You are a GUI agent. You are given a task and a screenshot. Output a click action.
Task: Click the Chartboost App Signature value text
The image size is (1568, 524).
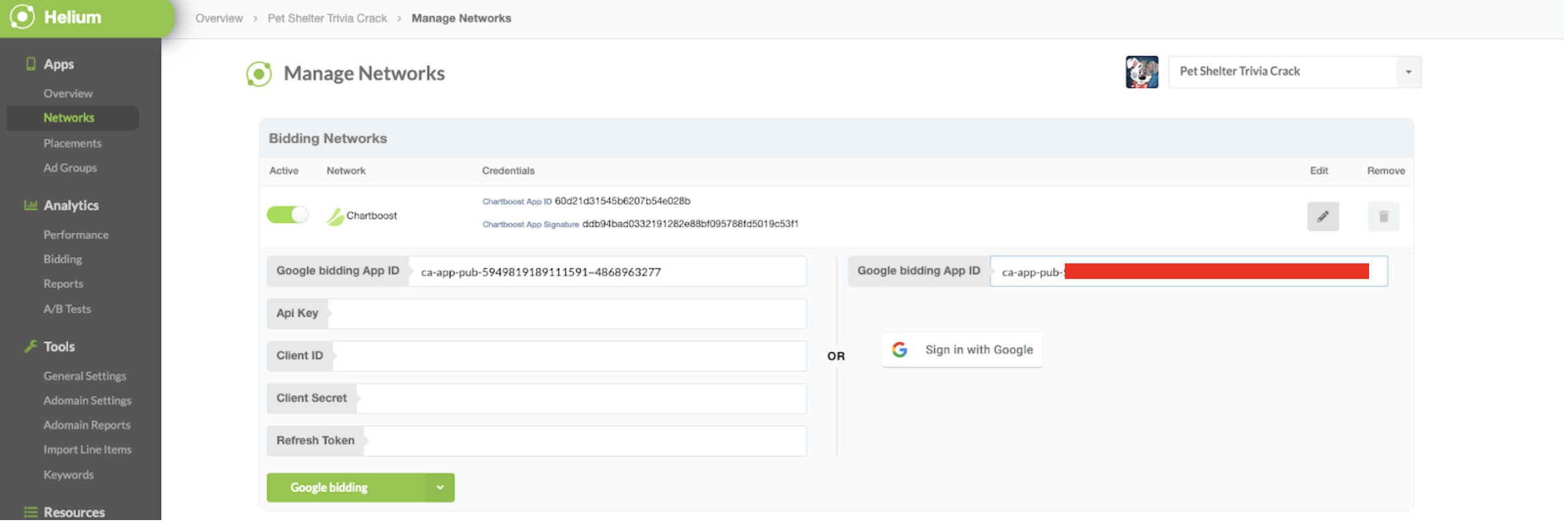[x=690, y=224]
